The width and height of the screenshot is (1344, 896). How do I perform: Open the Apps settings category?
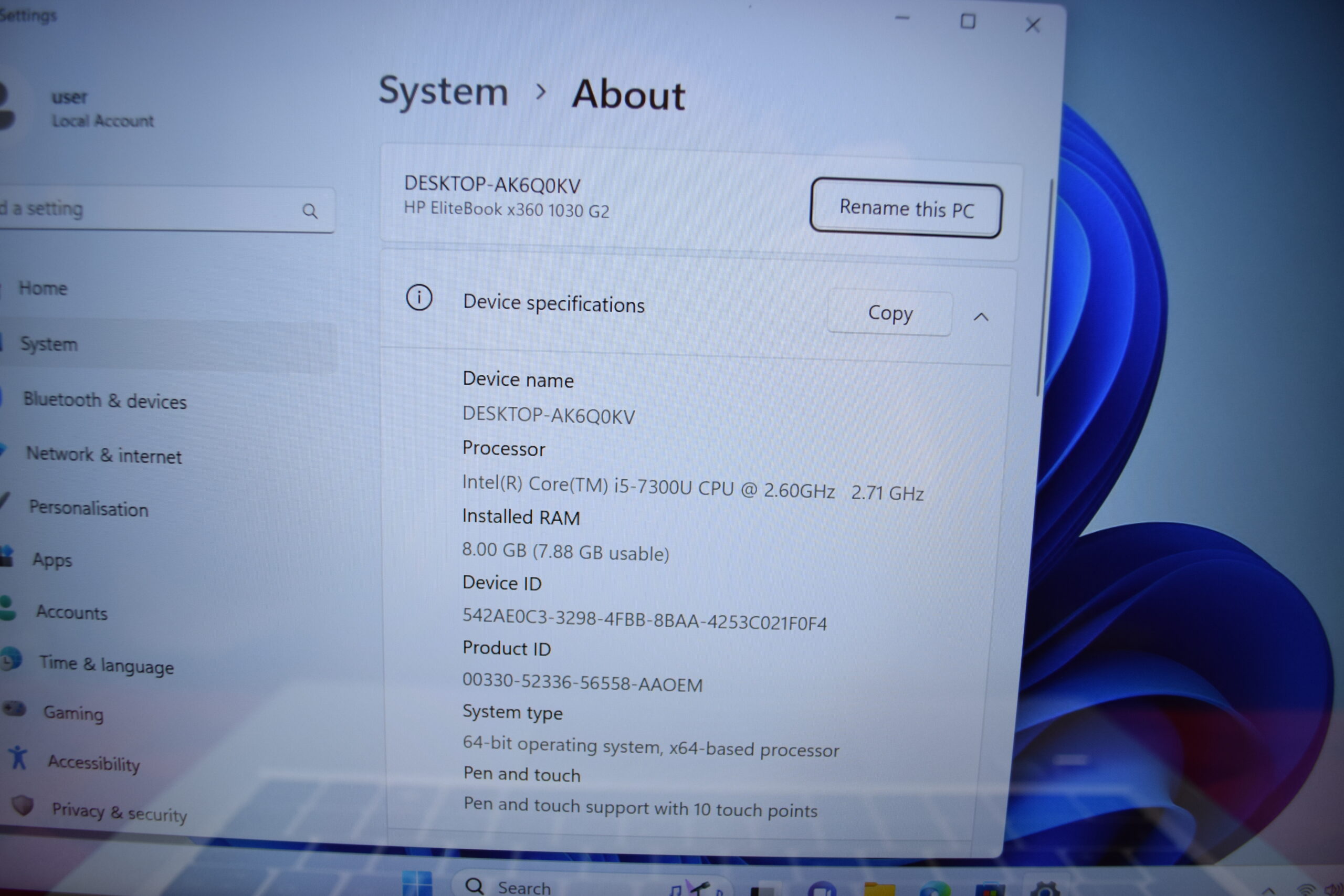pos(52,560)
